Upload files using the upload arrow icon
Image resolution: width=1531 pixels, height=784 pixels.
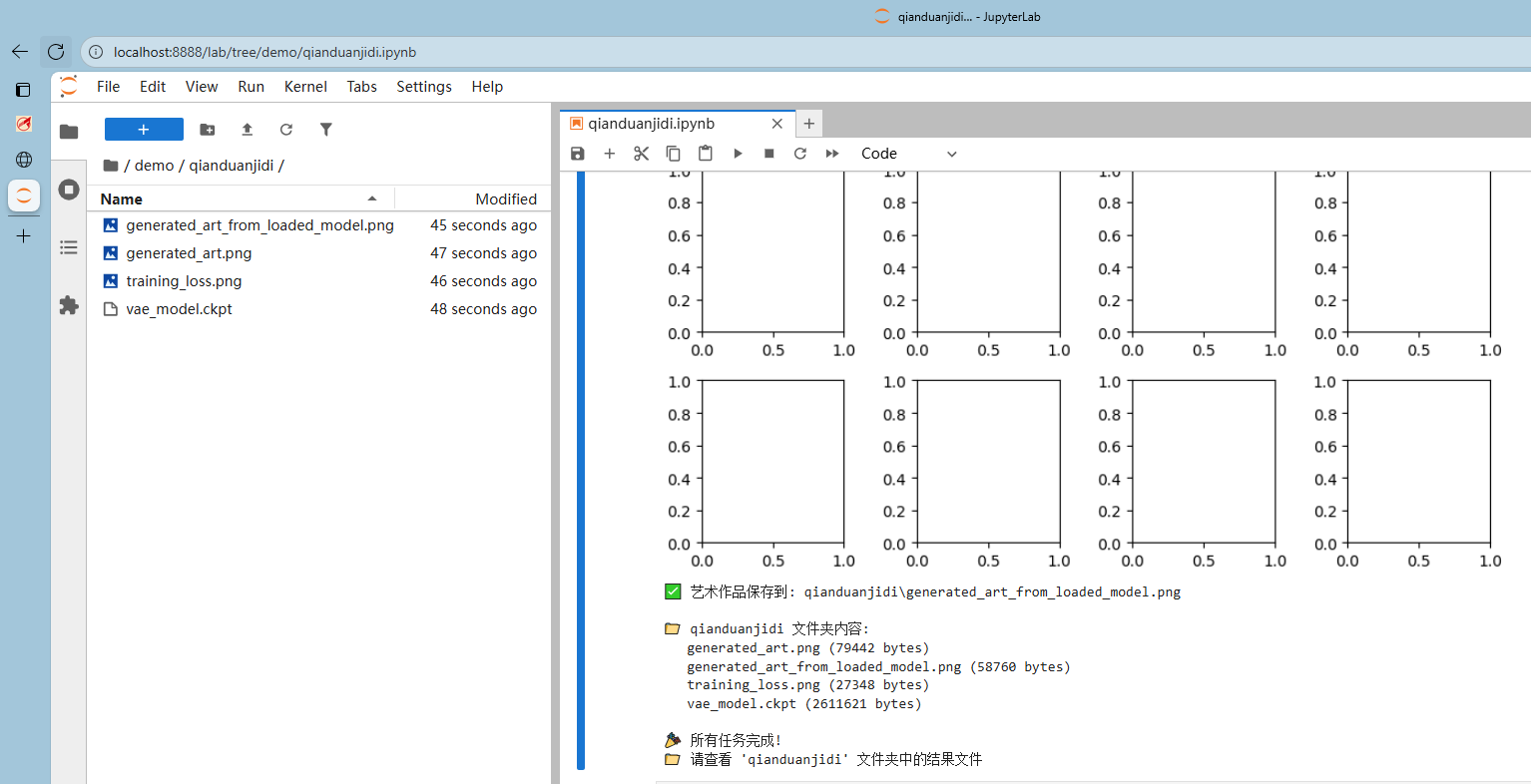click(x=248, y=130)
